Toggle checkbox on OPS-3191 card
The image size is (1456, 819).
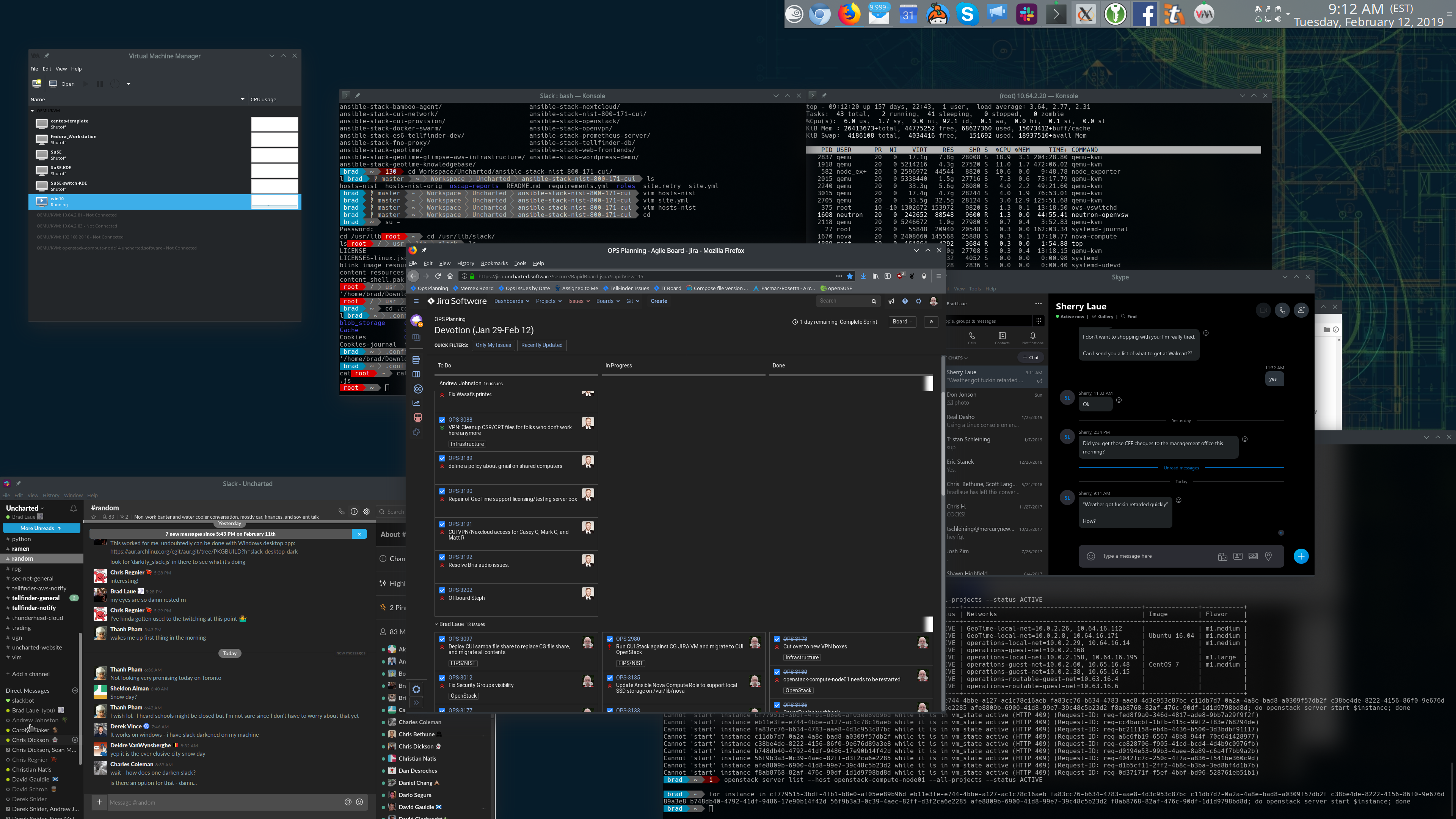click(x=442, y=524)
